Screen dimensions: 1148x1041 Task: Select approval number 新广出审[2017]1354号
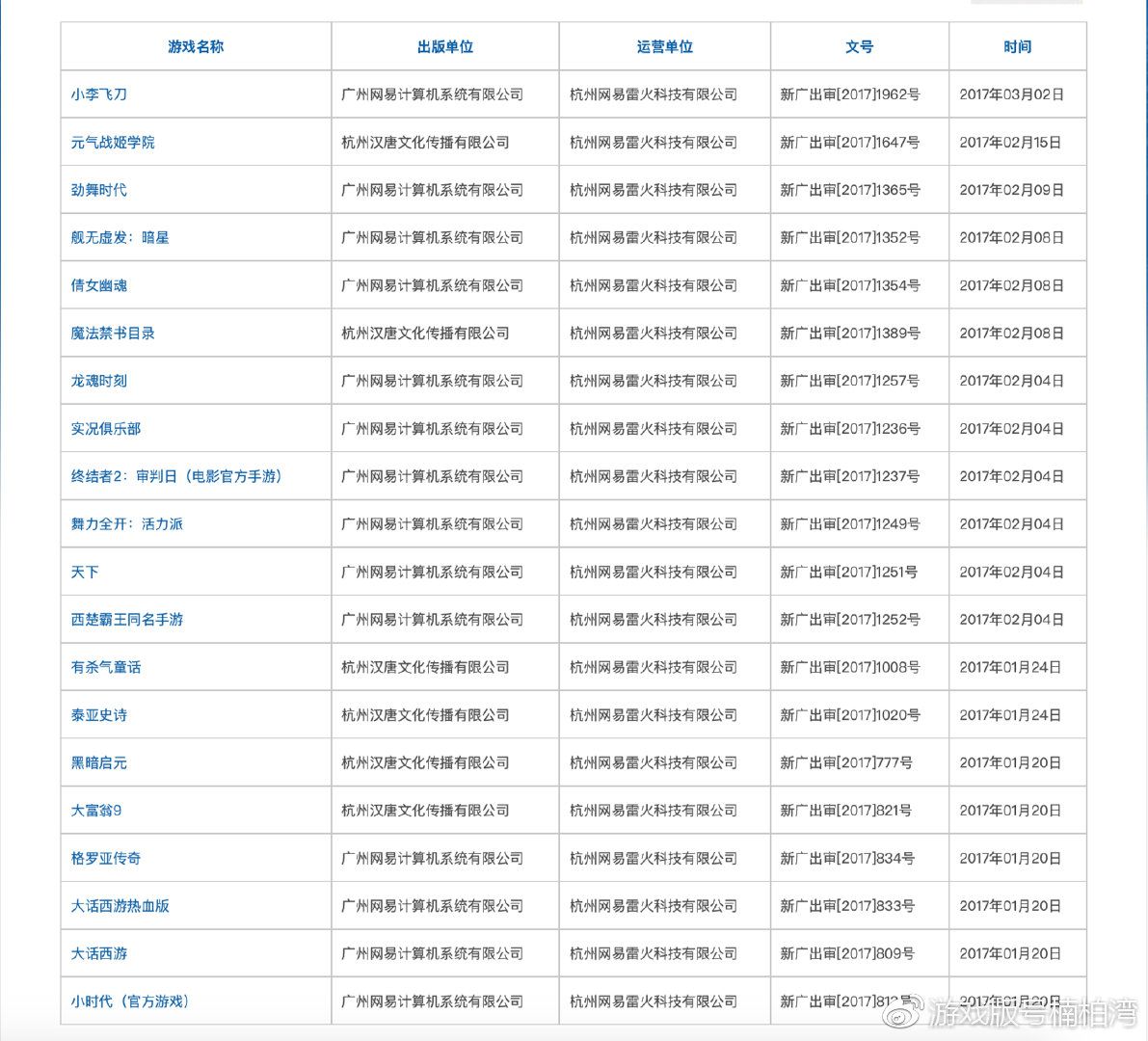850,285
